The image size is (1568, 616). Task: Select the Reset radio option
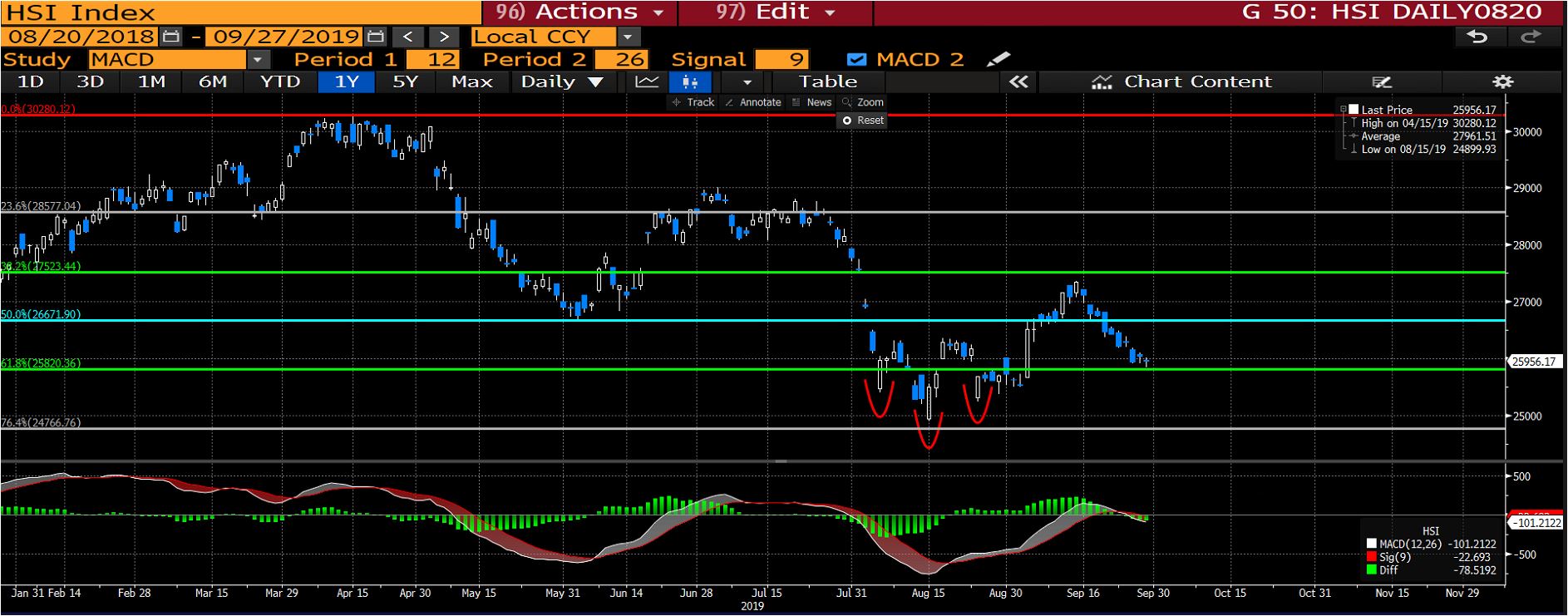[x=847, y=121]
